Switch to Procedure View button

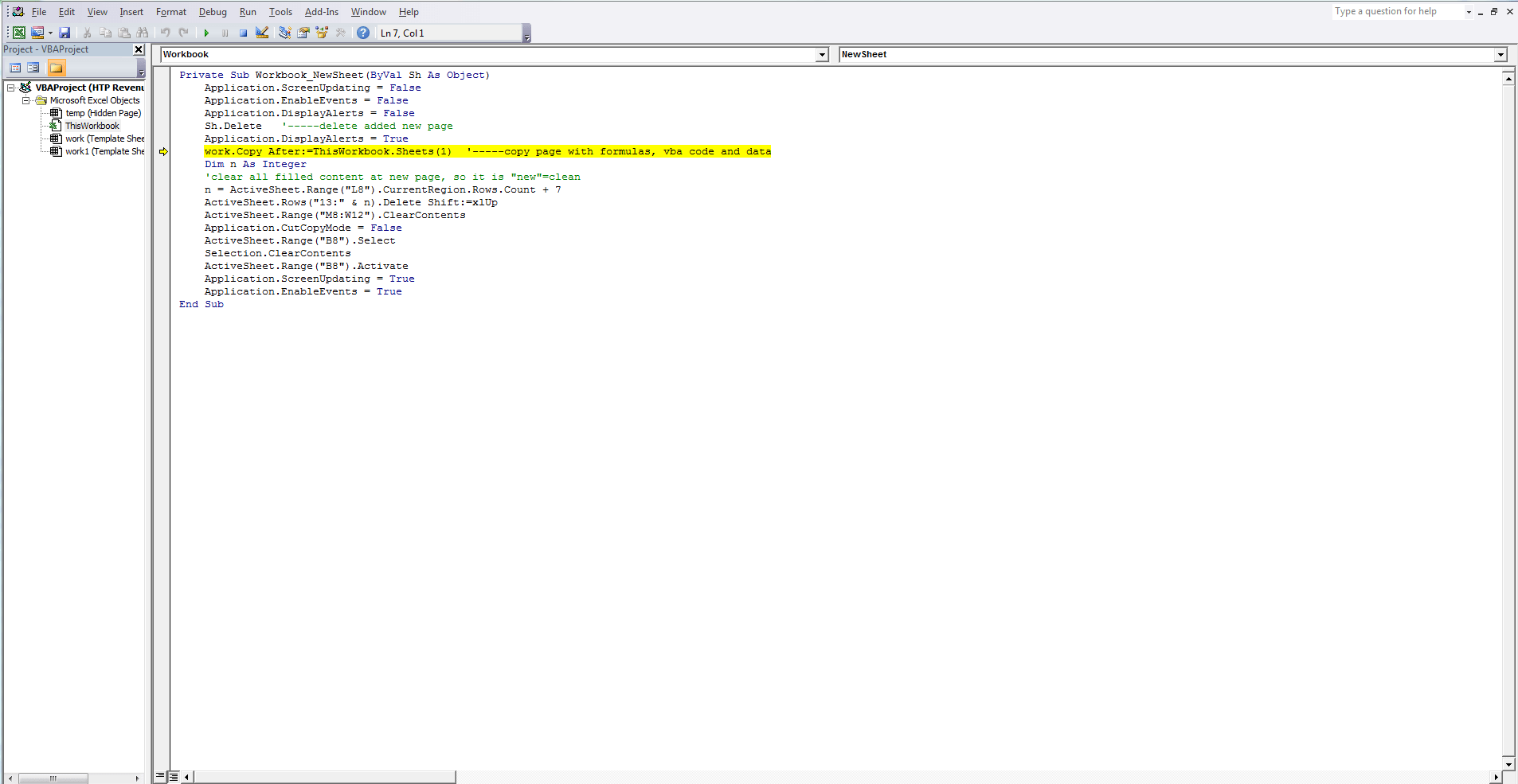tap(160, 776)
